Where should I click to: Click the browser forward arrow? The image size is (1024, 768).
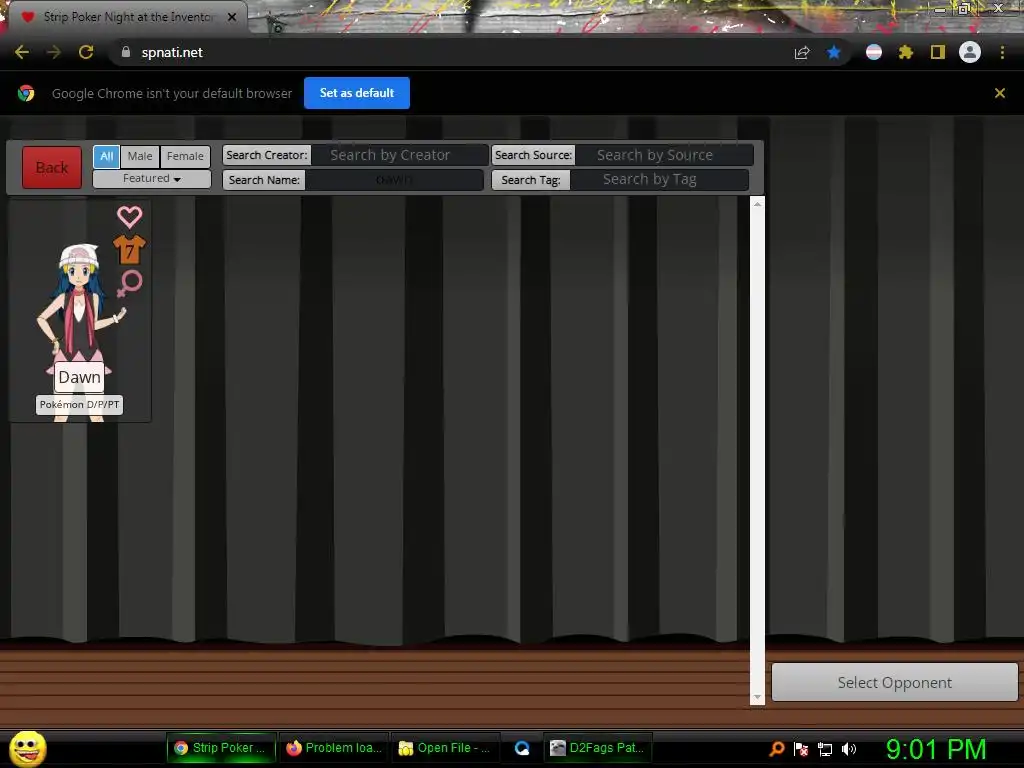pos(54,52)
